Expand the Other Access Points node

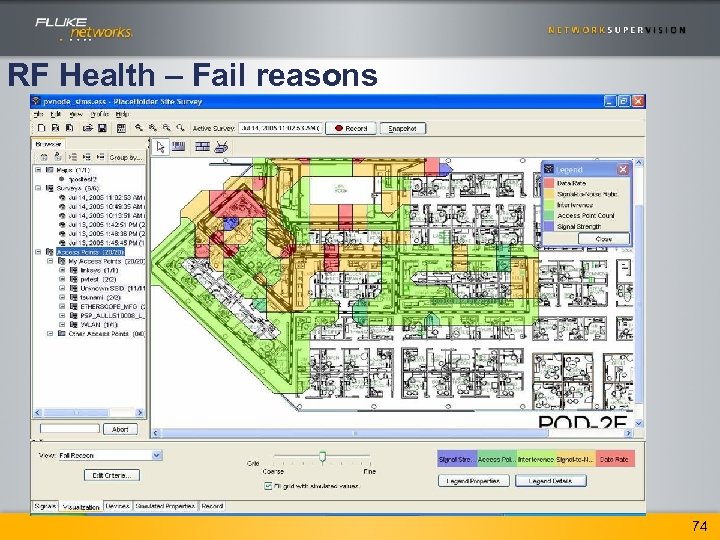[x=50, y=333]
